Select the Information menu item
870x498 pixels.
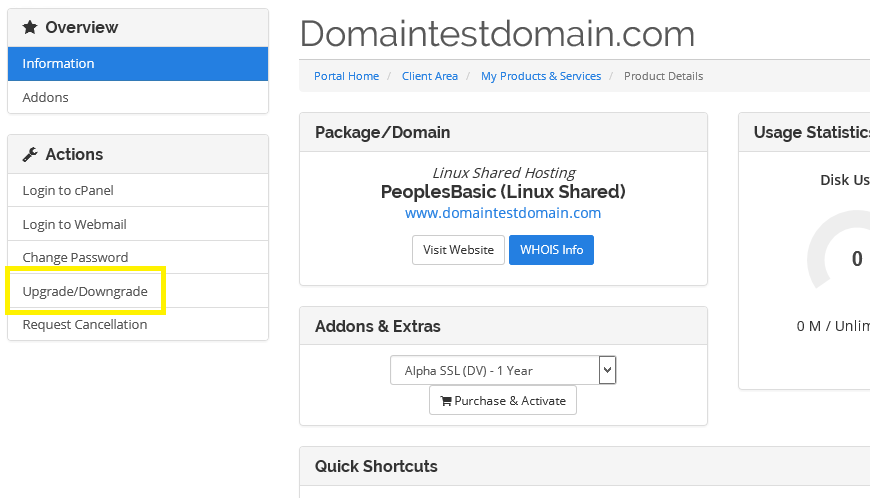point(138,64)
